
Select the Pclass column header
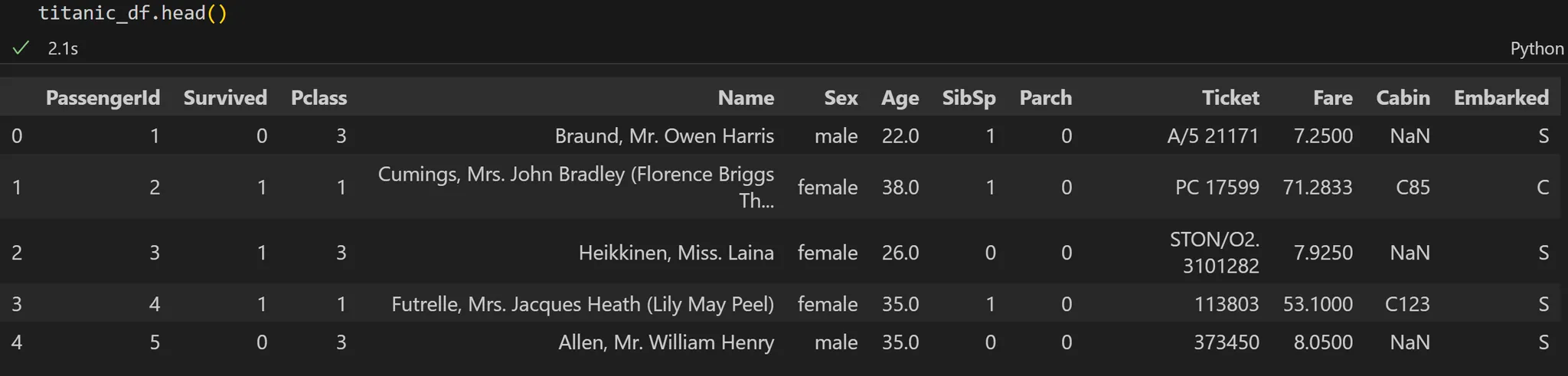point(318,98)
